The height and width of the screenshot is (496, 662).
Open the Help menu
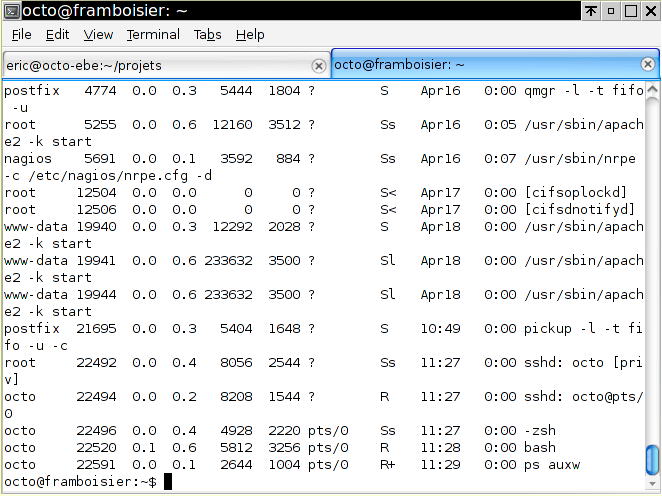pyautogui.click(x=250, y=34)
